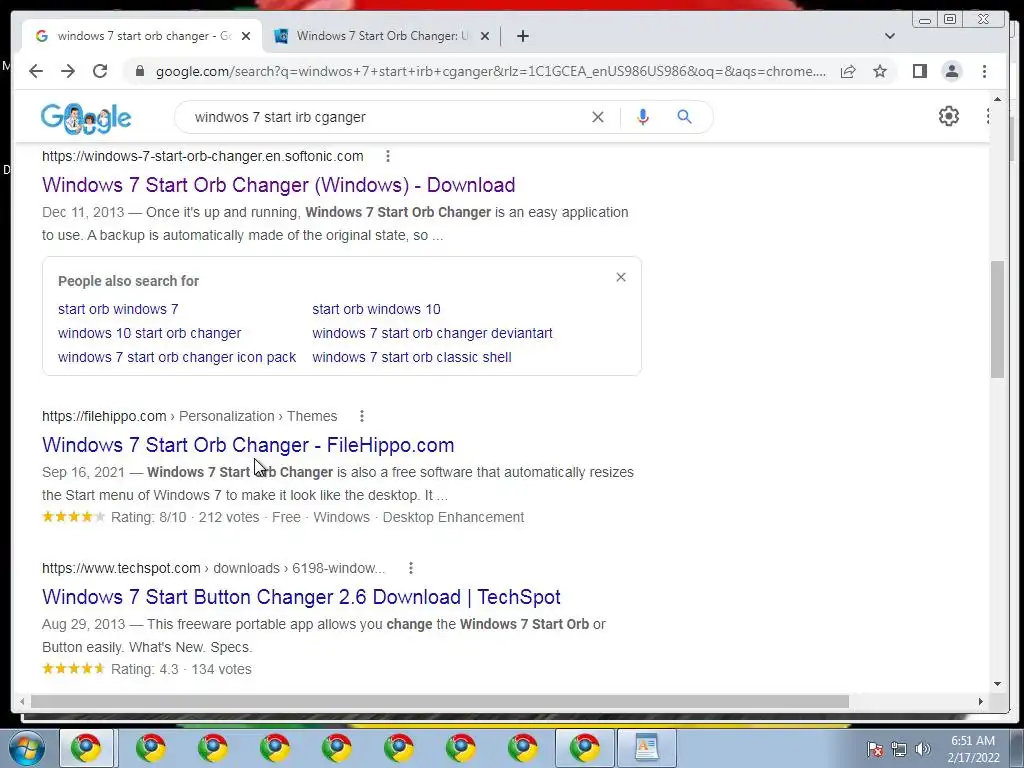Click the techspot.com breadcrumb URL text

pyautogui.click(x=214, y=568)
